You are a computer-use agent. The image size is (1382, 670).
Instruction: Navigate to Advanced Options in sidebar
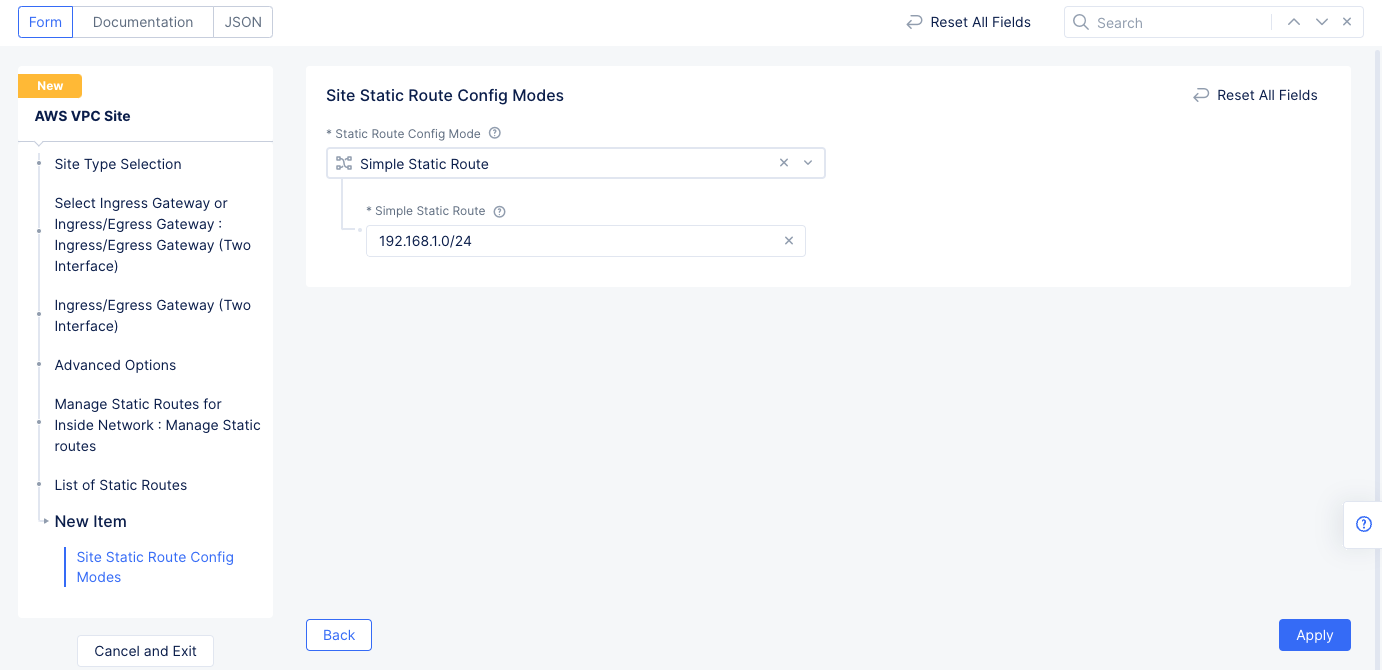coord(115,365)
